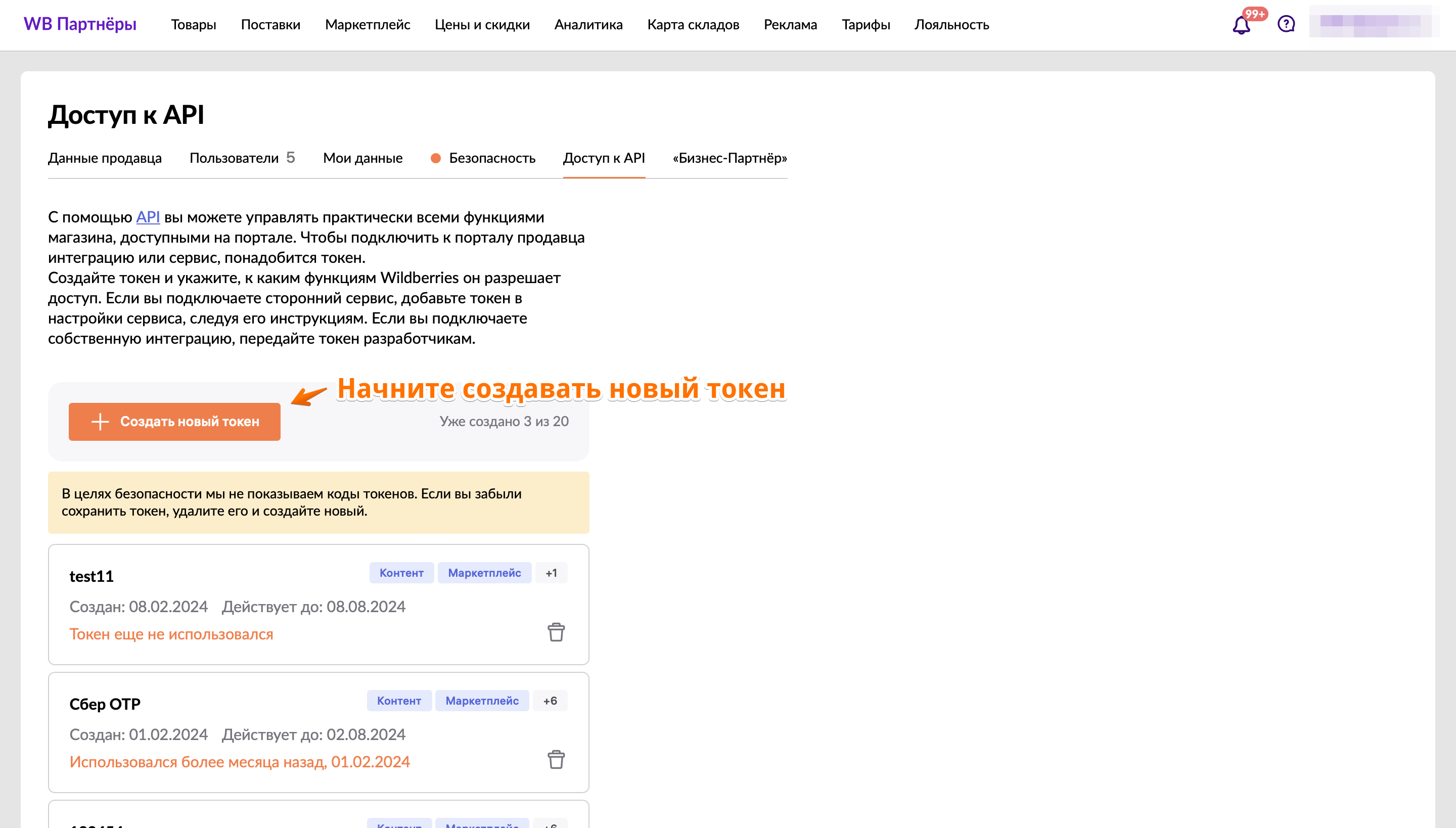Follow the API hyperlink in description

coord(147,217)
